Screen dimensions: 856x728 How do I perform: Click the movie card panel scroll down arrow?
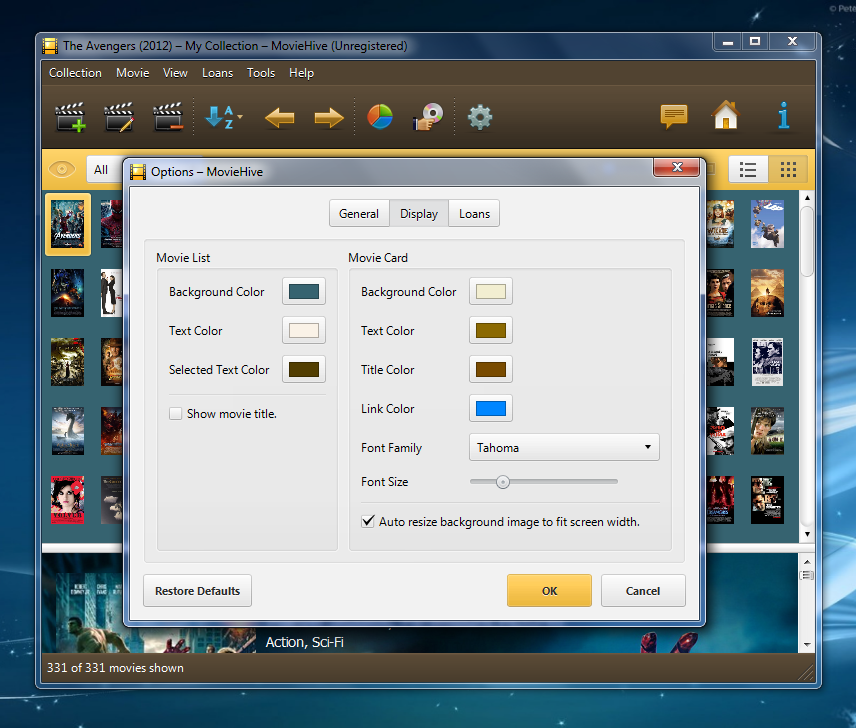(807, 645)
